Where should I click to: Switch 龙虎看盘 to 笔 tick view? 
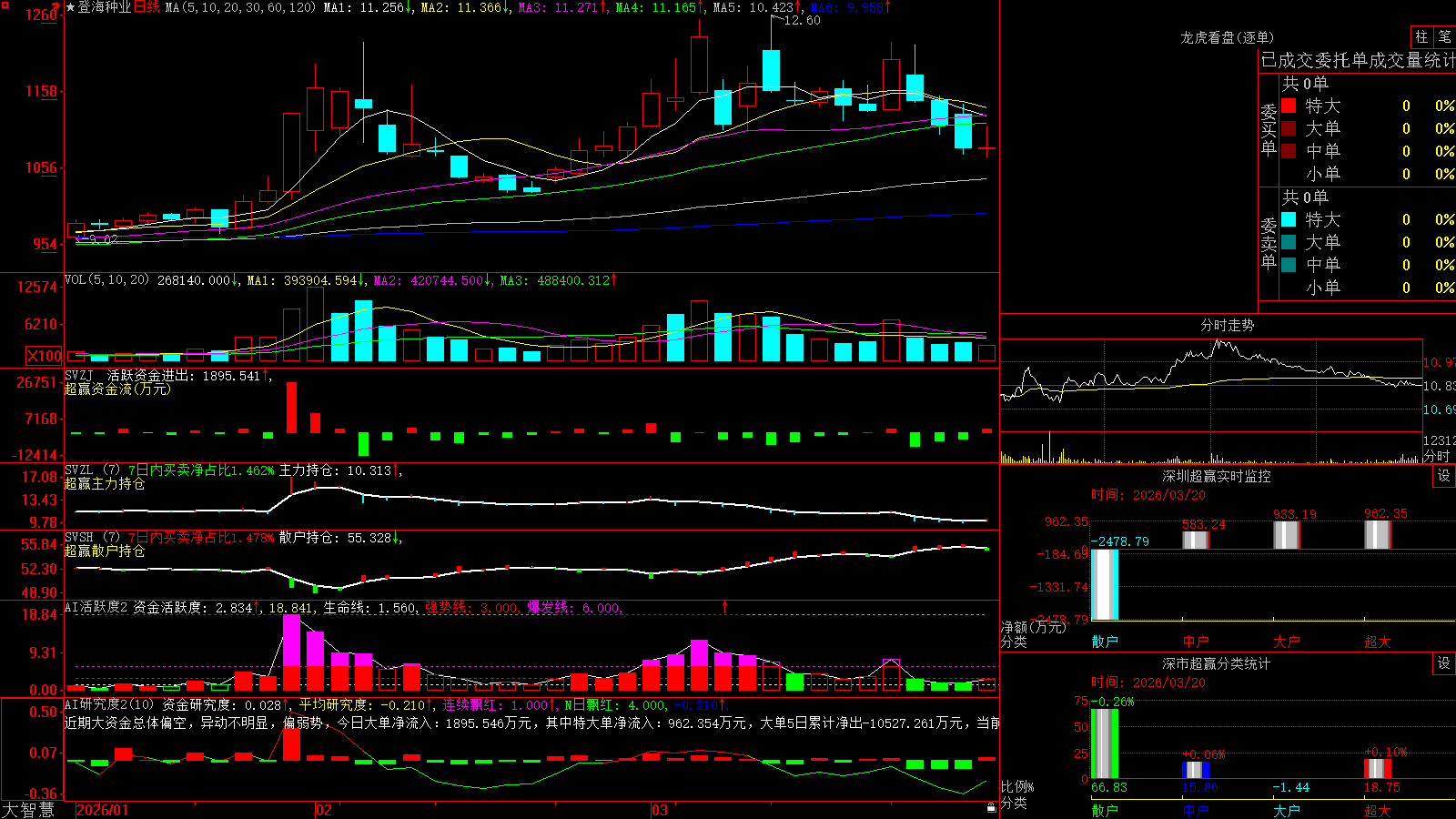(x=1445, y=36)
